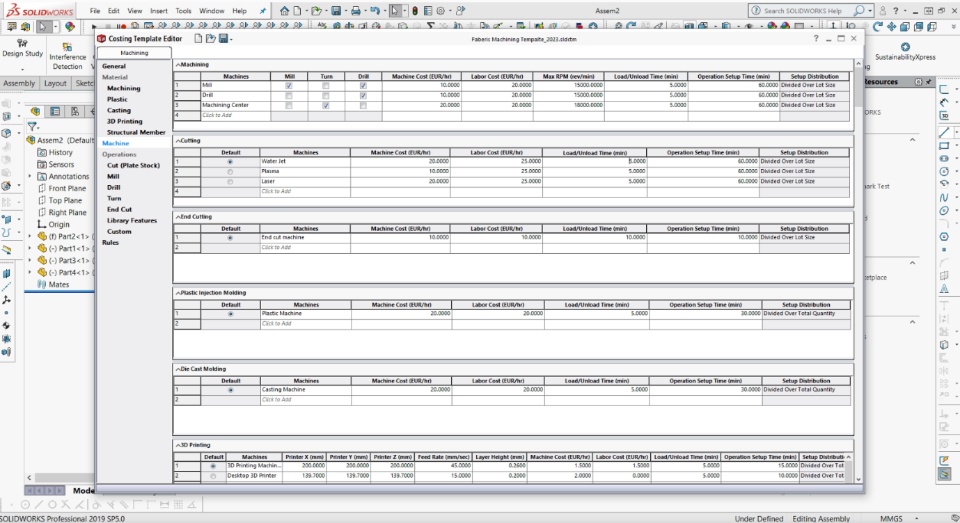This screenshot has width=960, height=523.
Task: Open the Library Features operations page
Action: pos(132,220)
